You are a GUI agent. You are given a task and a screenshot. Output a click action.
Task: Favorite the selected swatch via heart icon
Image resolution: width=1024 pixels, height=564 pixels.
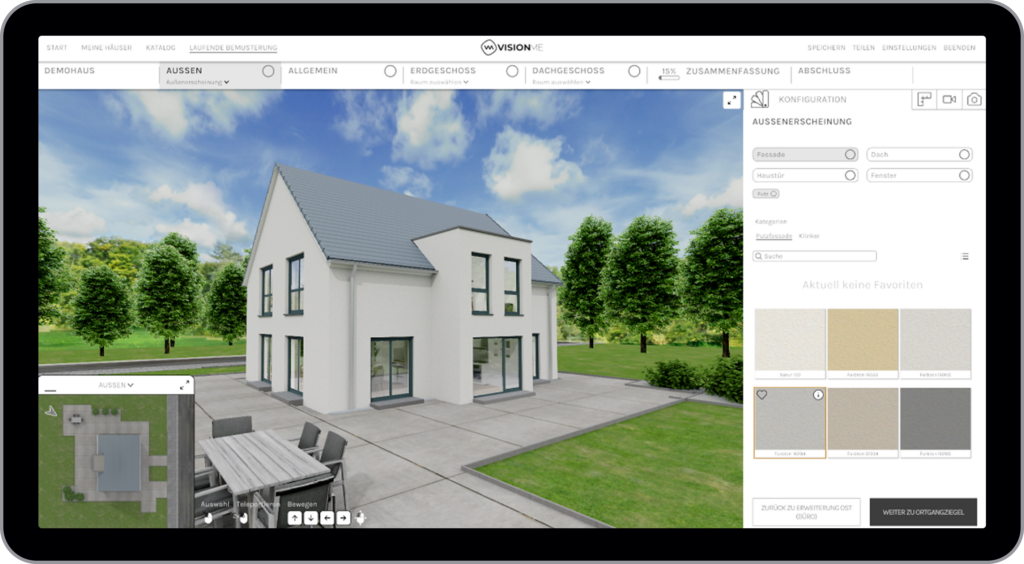(762, 395)
